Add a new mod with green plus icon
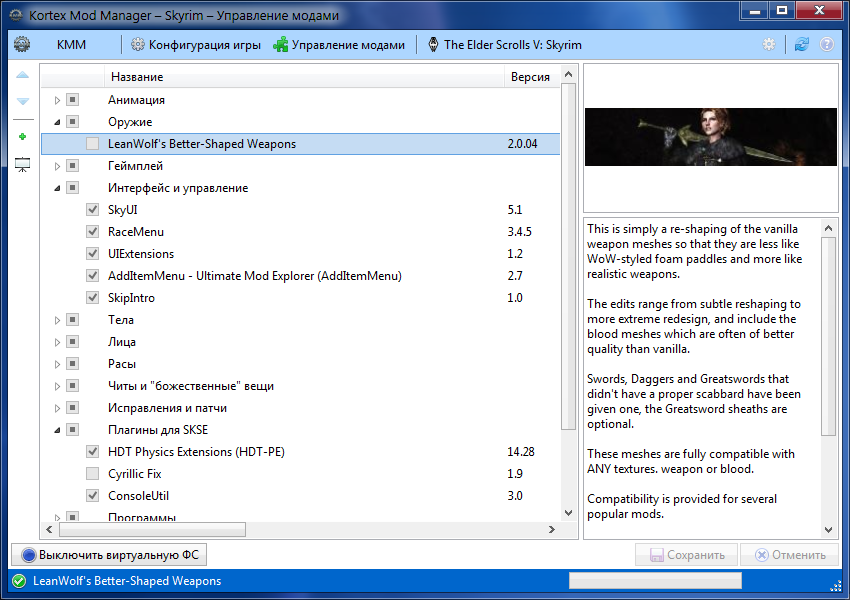The width and height of the screenshot is (850, 600). click(22, 137)
